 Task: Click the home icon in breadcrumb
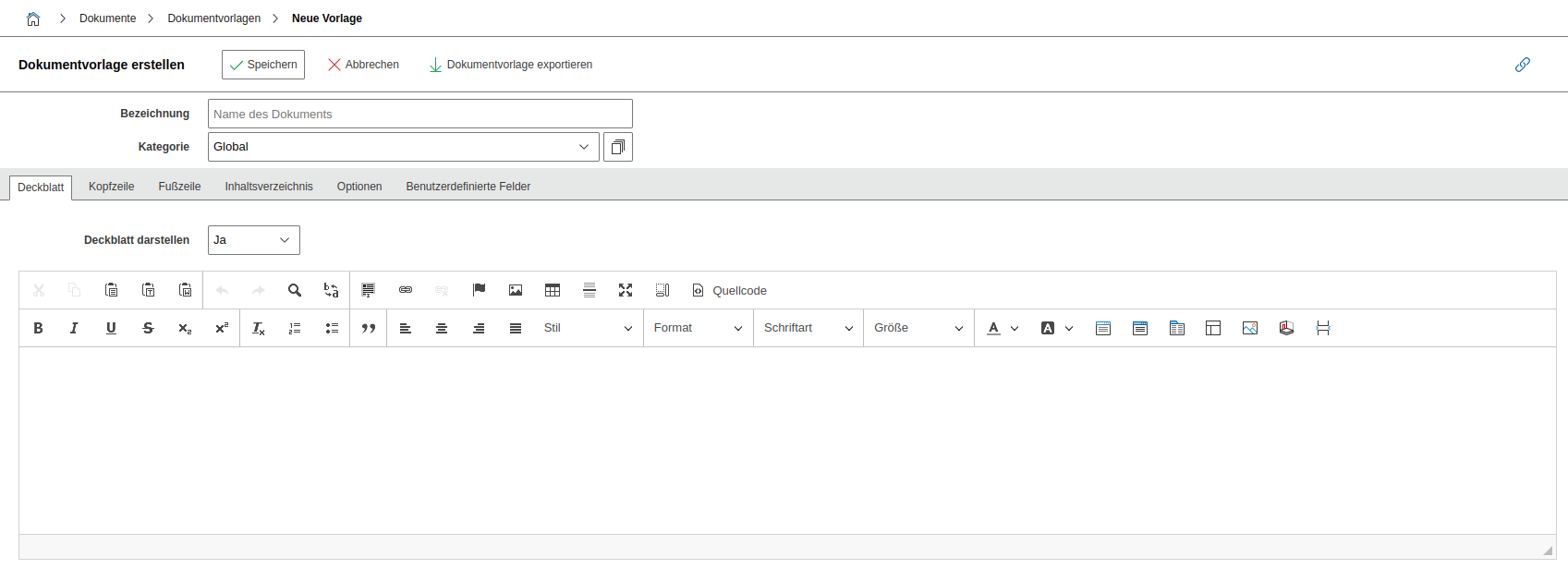[x=33, y=18]
